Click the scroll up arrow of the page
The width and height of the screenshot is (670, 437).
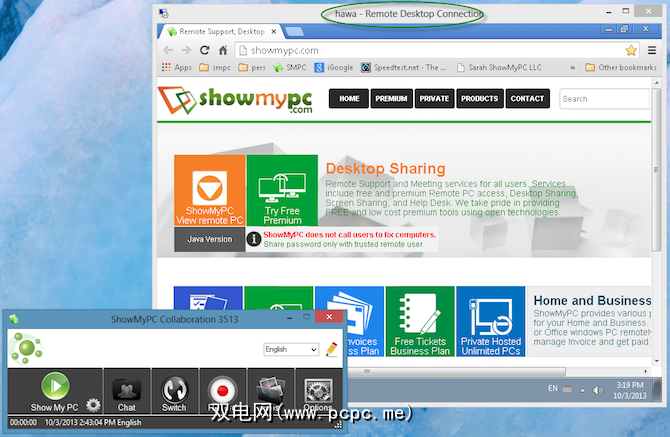coord(657,82)
